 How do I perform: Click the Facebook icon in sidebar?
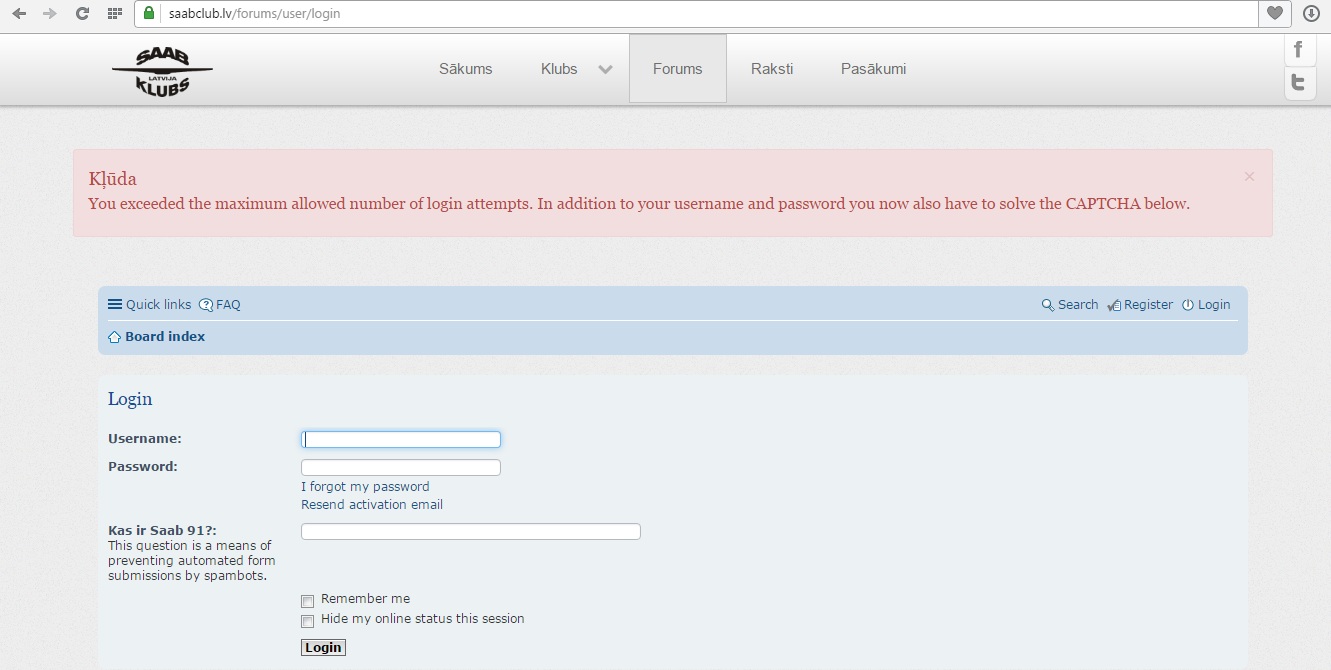(x=1298, y=50)
